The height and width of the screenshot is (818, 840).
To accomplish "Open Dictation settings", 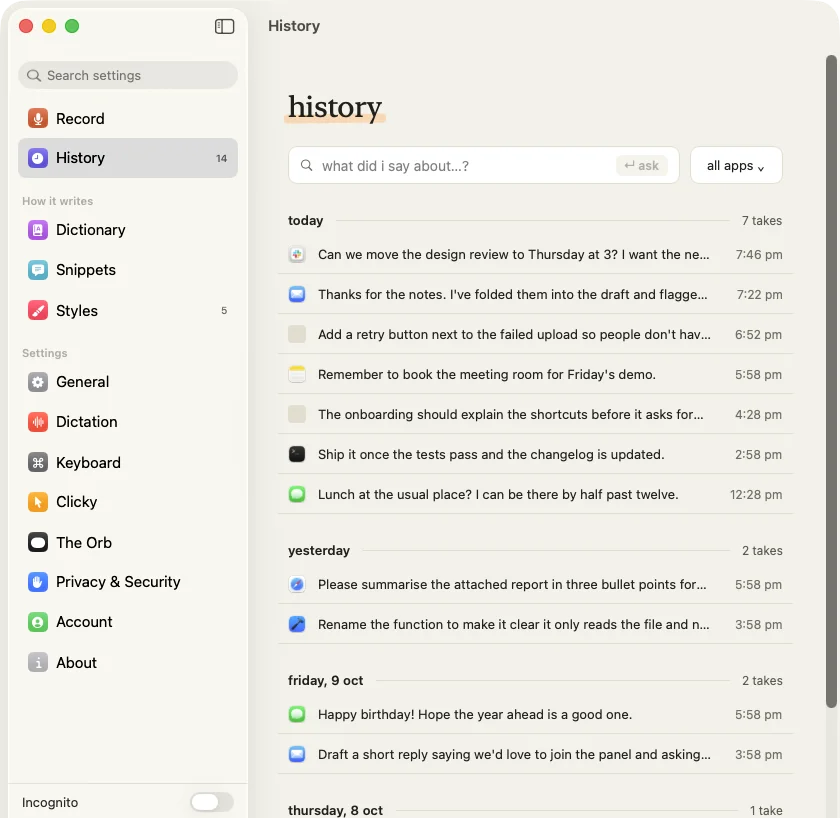I will pyautogui.click(x=128, y=422).
